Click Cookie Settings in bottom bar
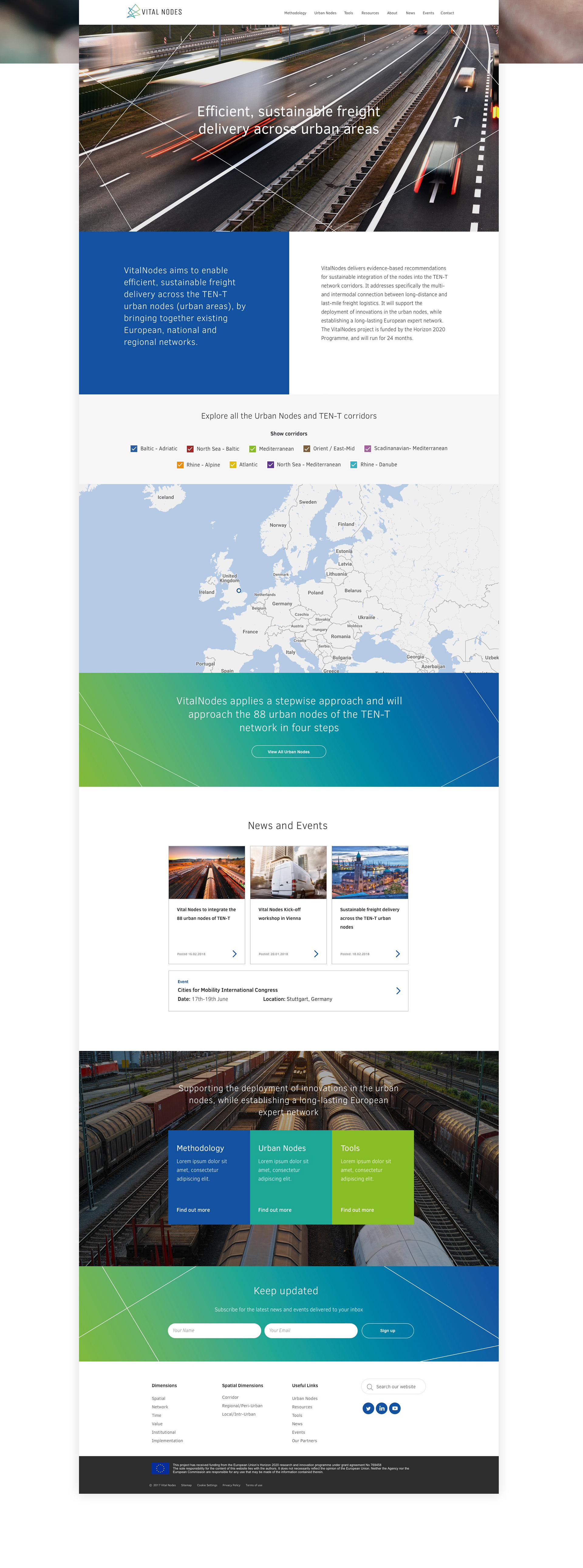Image resolution: width=583 pixels, height=1568 pixels. click(x=207, y=1485)
